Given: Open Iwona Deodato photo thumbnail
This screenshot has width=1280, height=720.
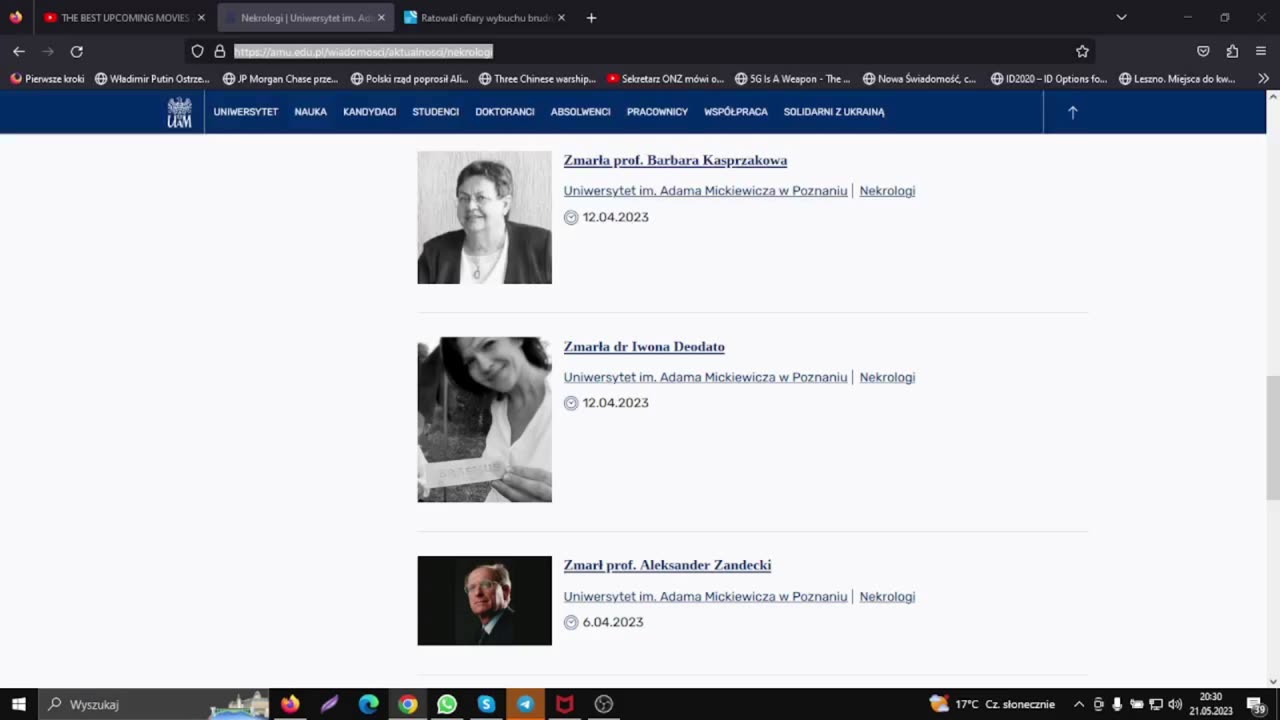Looking at the screenshot, I should pyautogui.click(x=484, y=419).
